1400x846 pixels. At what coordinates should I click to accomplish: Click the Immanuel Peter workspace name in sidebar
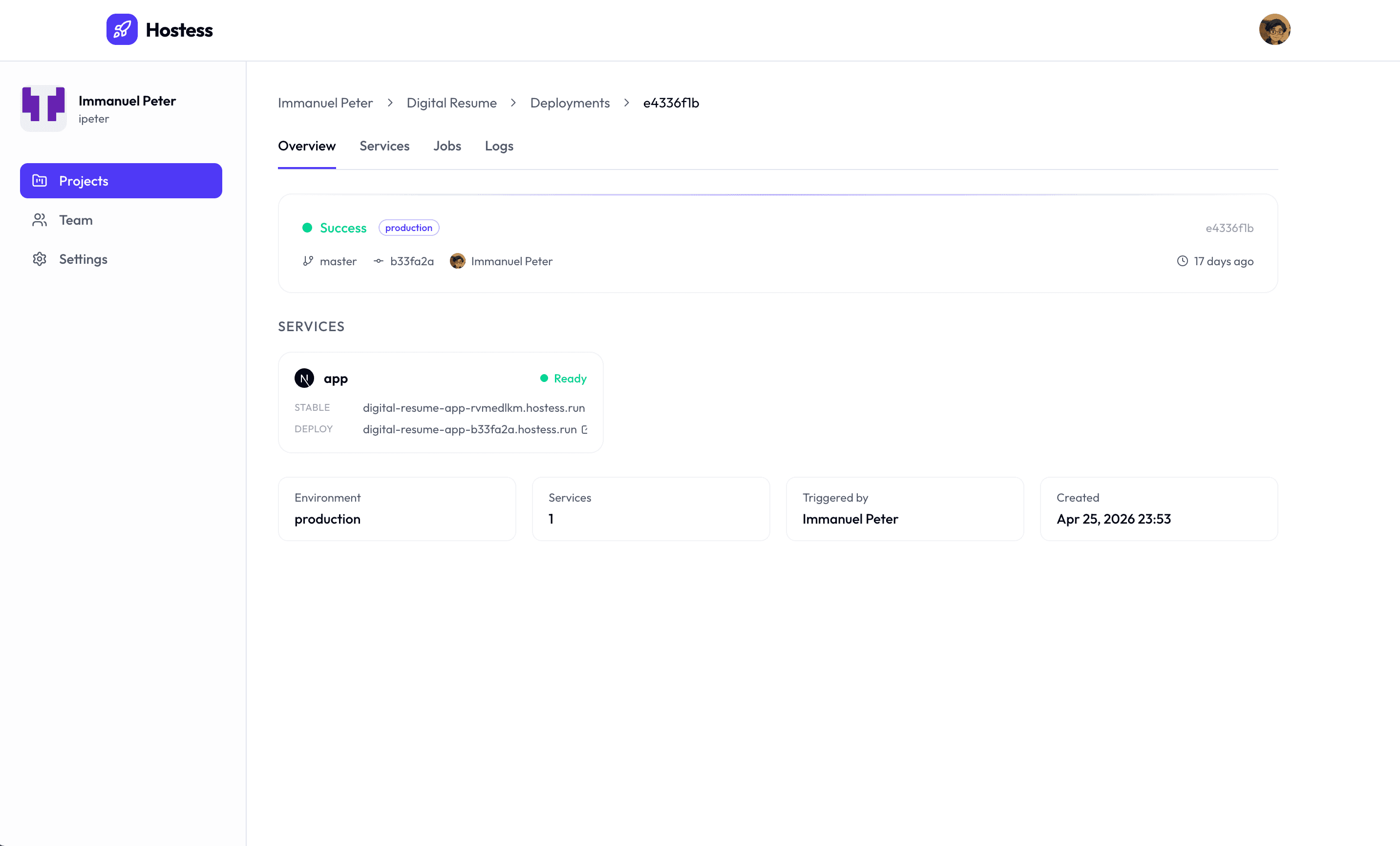[127, 101]
